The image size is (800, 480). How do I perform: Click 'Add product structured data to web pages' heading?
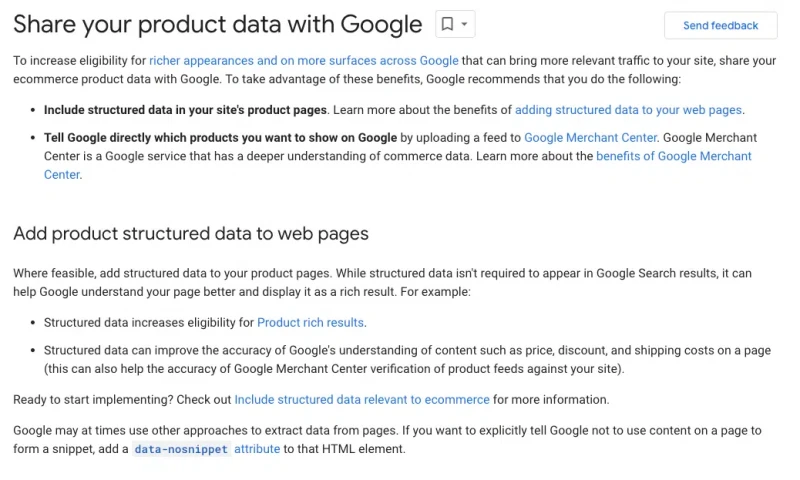pos(191,234)
